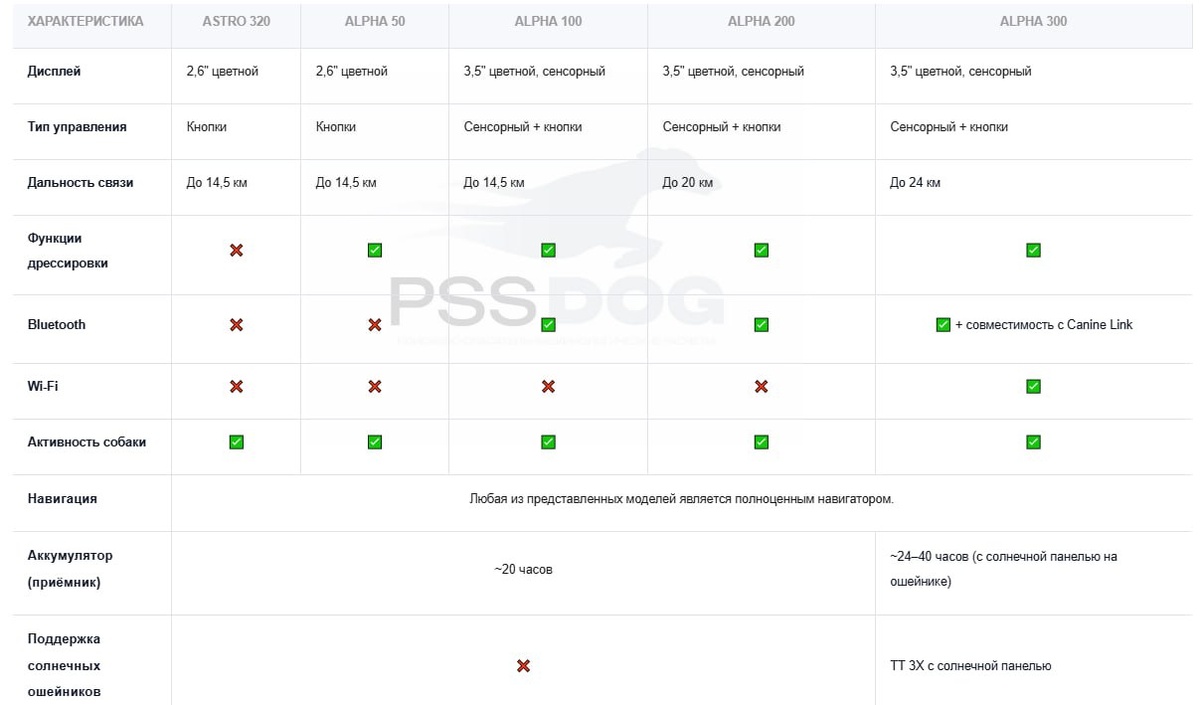Click the Навигация row label

coord(62,498)
